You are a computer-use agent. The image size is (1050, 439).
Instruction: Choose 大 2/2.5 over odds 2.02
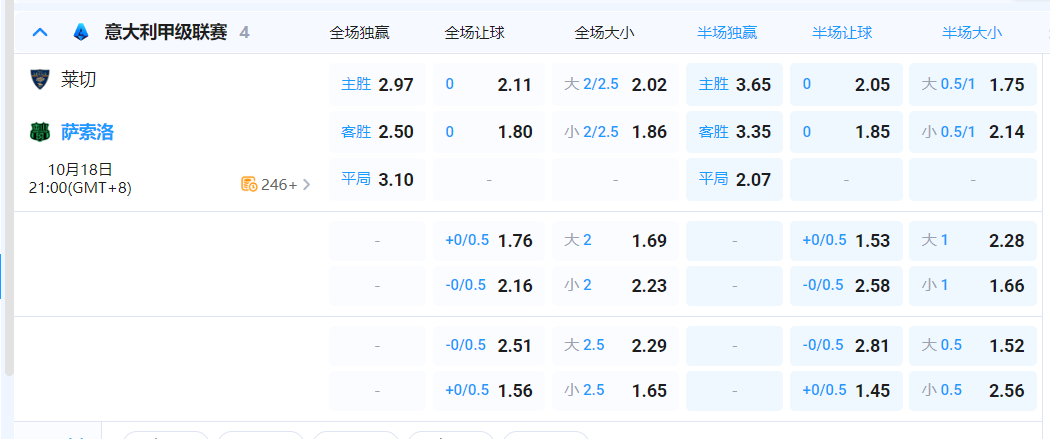coord(615,84)
